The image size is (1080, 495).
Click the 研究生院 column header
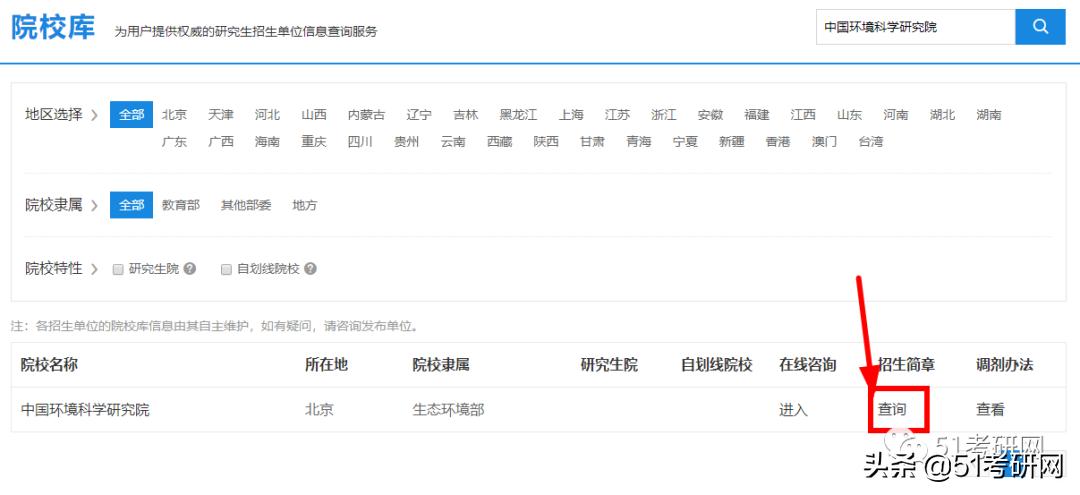pos(610,364)
